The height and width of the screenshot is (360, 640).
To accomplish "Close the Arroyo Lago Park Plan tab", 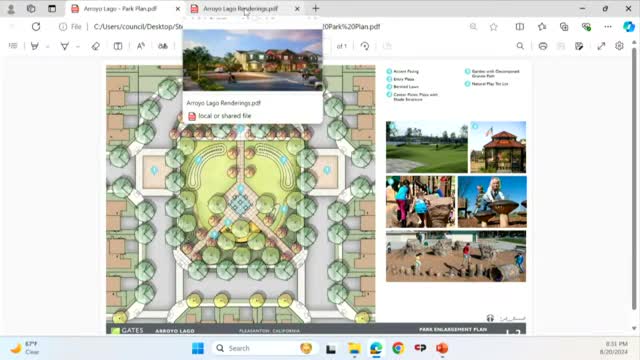I will pos(178,9).
